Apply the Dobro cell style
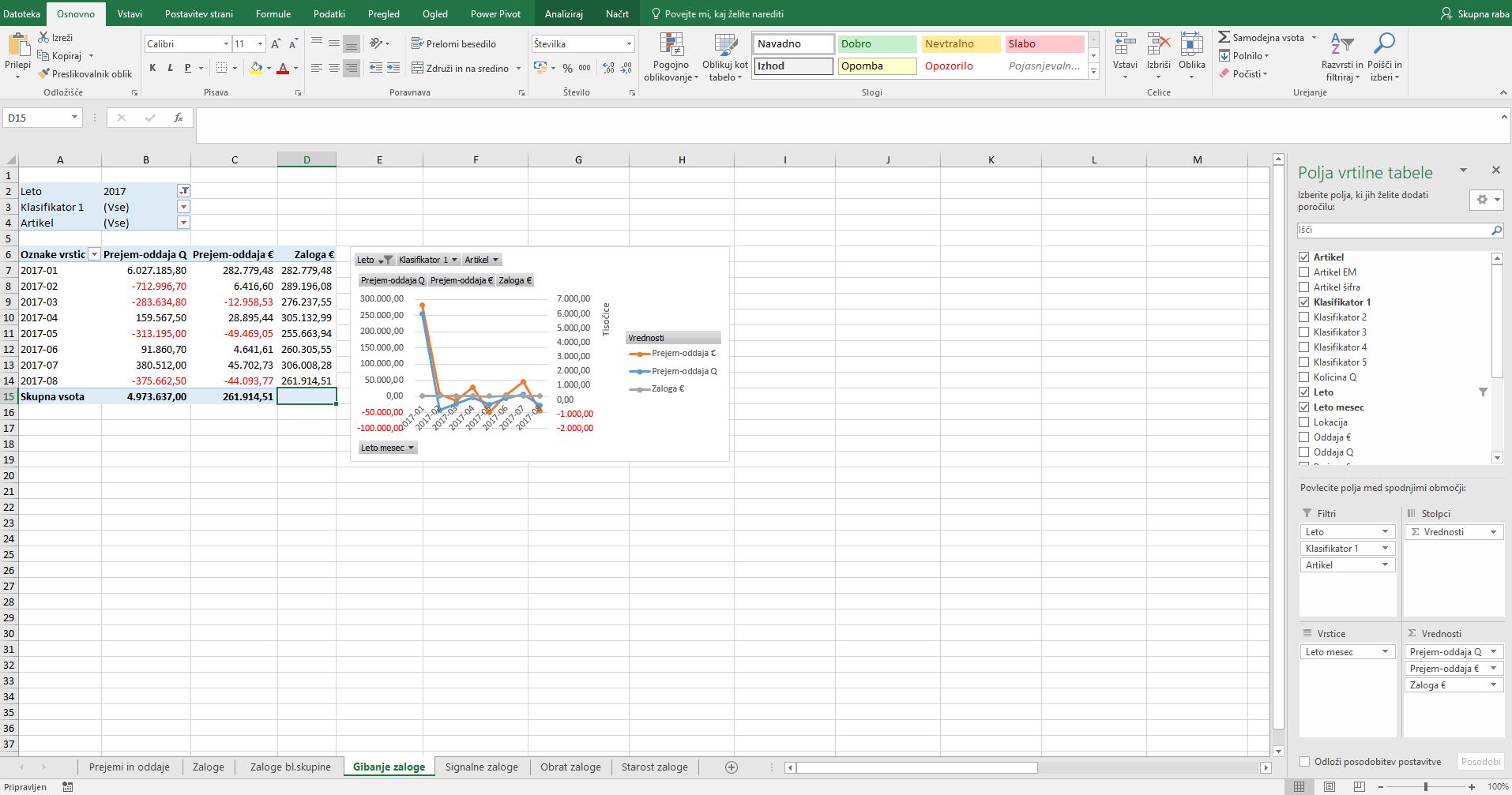This screenshot has width=1512, height=795. [x=876, y=44]
